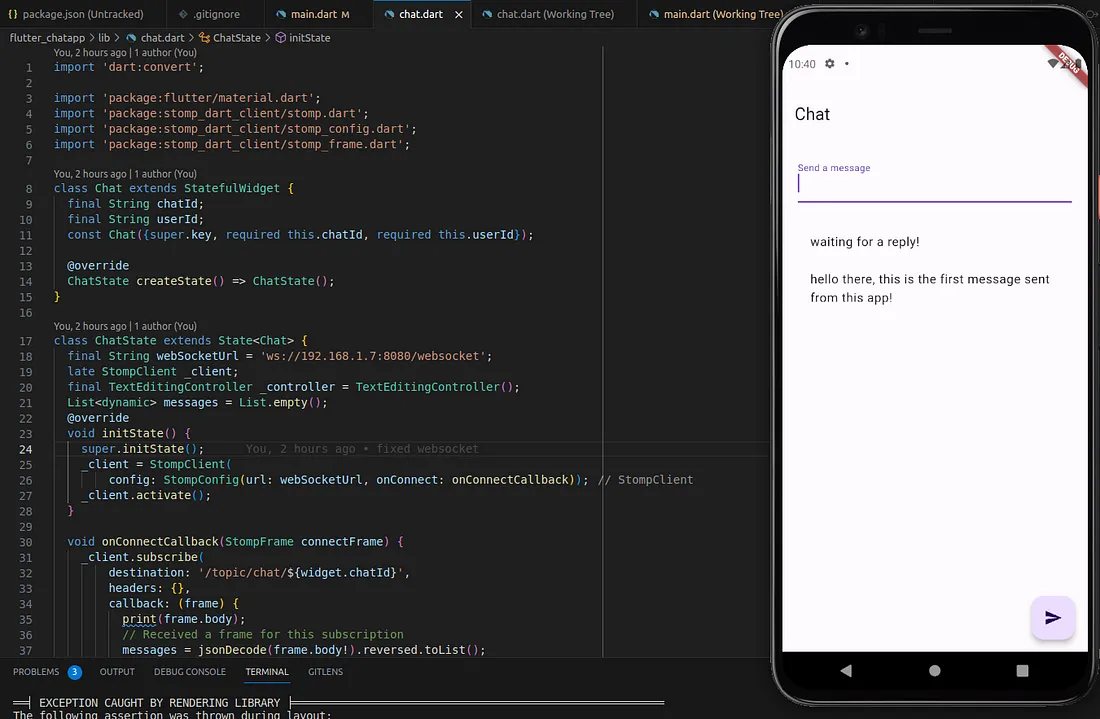1100x719 pixels.
Task: Close the chat.dart editor tab
Action: click(459, 15)
